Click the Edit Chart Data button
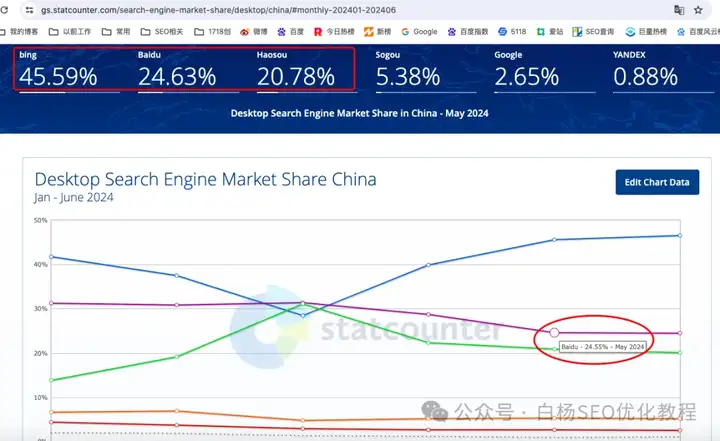This screenshot has width=720, height=441. coord(657,182)
